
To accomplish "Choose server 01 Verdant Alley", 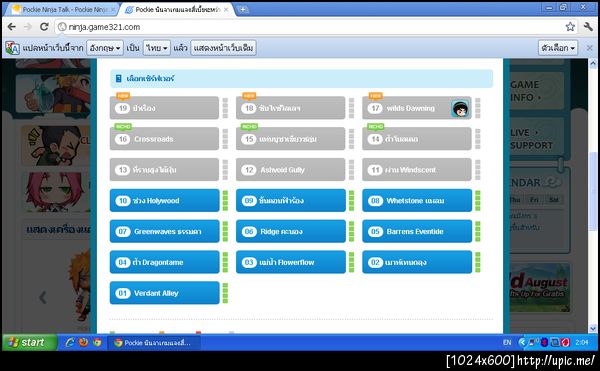I will 164,293.
